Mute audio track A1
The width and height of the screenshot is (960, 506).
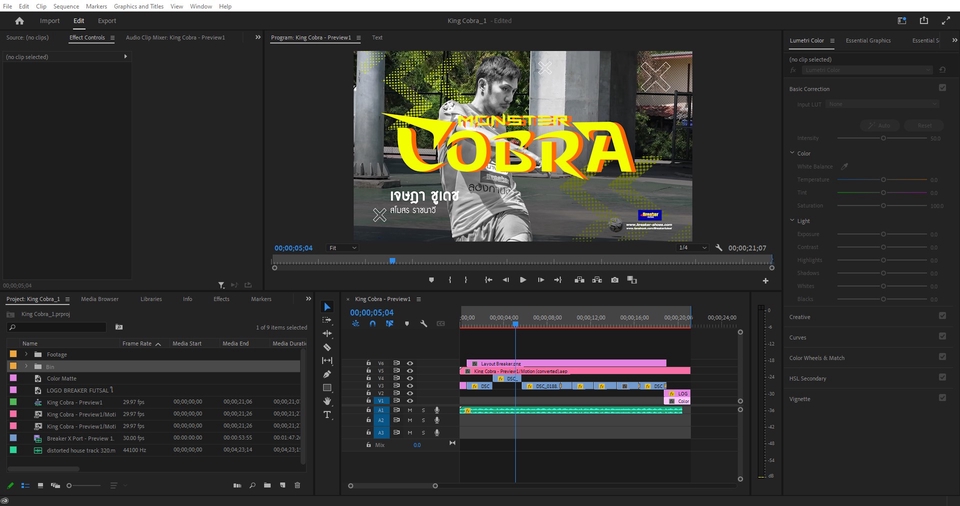(x=410, y=410)
